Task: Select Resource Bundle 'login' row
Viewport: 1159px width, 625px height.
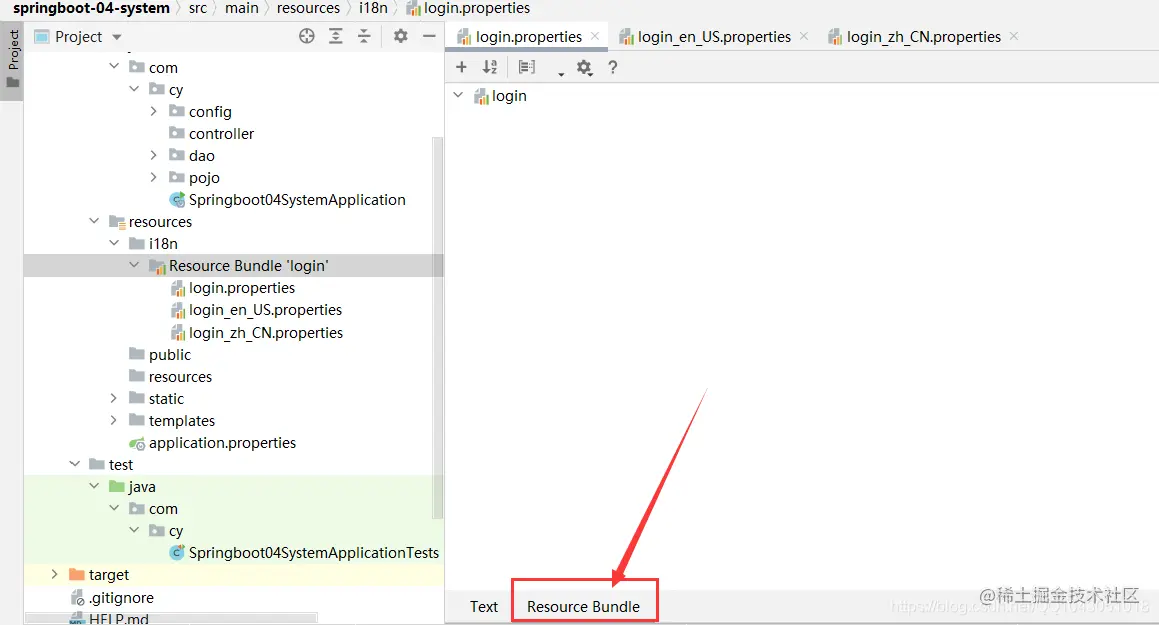Action: pos(234,266)
